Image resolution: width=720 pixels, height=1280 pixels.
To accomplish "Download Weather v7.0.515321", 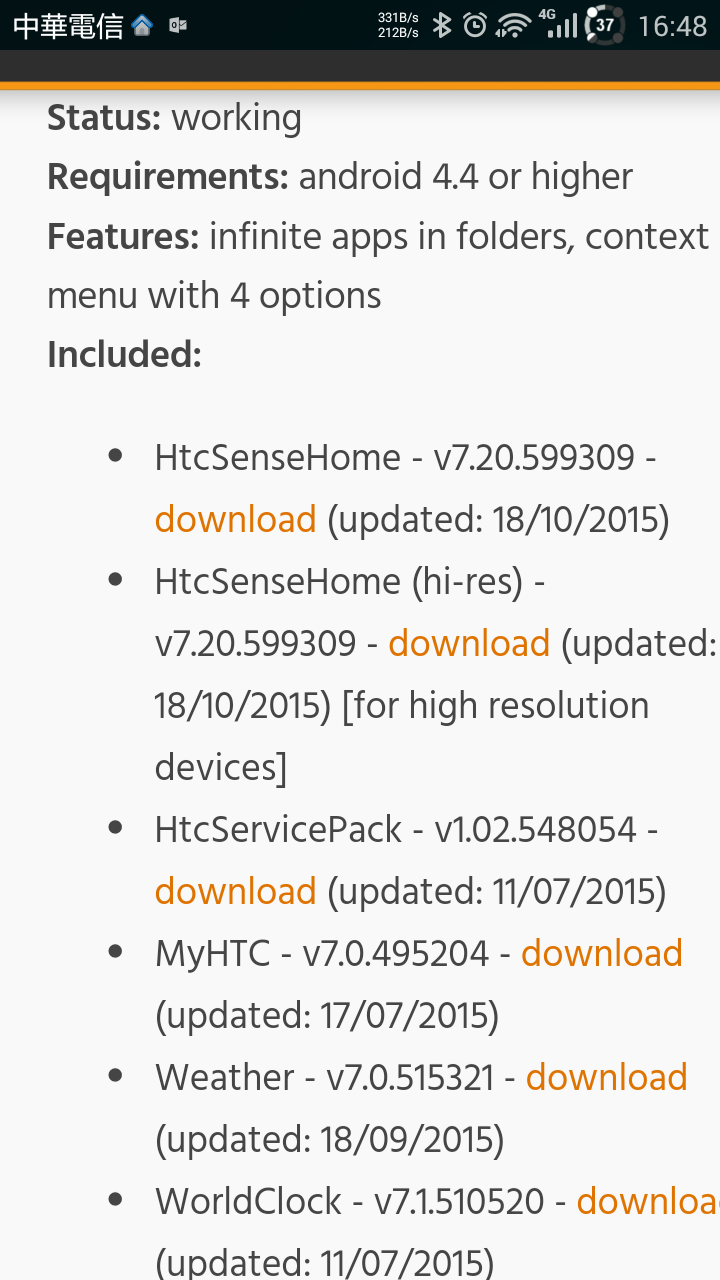I will coord(607,1078).
